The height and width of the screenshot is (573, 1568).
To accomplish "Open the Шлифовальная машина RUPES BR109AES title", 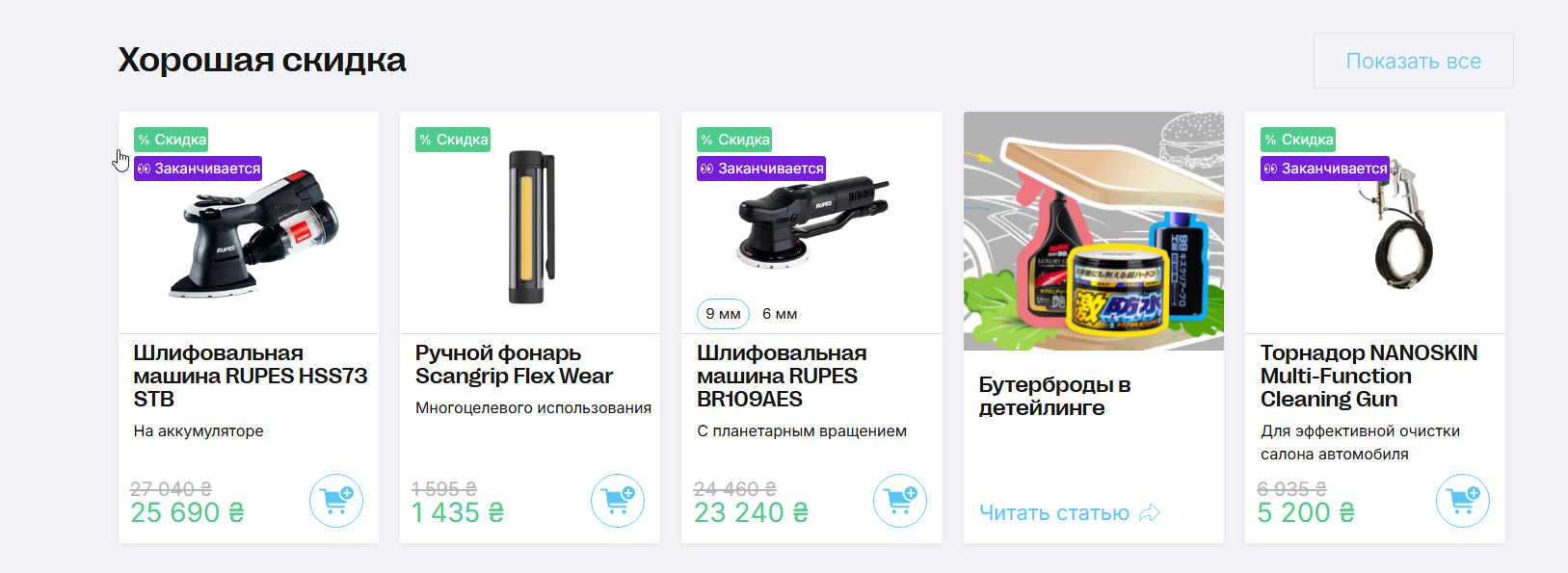I will (x=782, y=377).
